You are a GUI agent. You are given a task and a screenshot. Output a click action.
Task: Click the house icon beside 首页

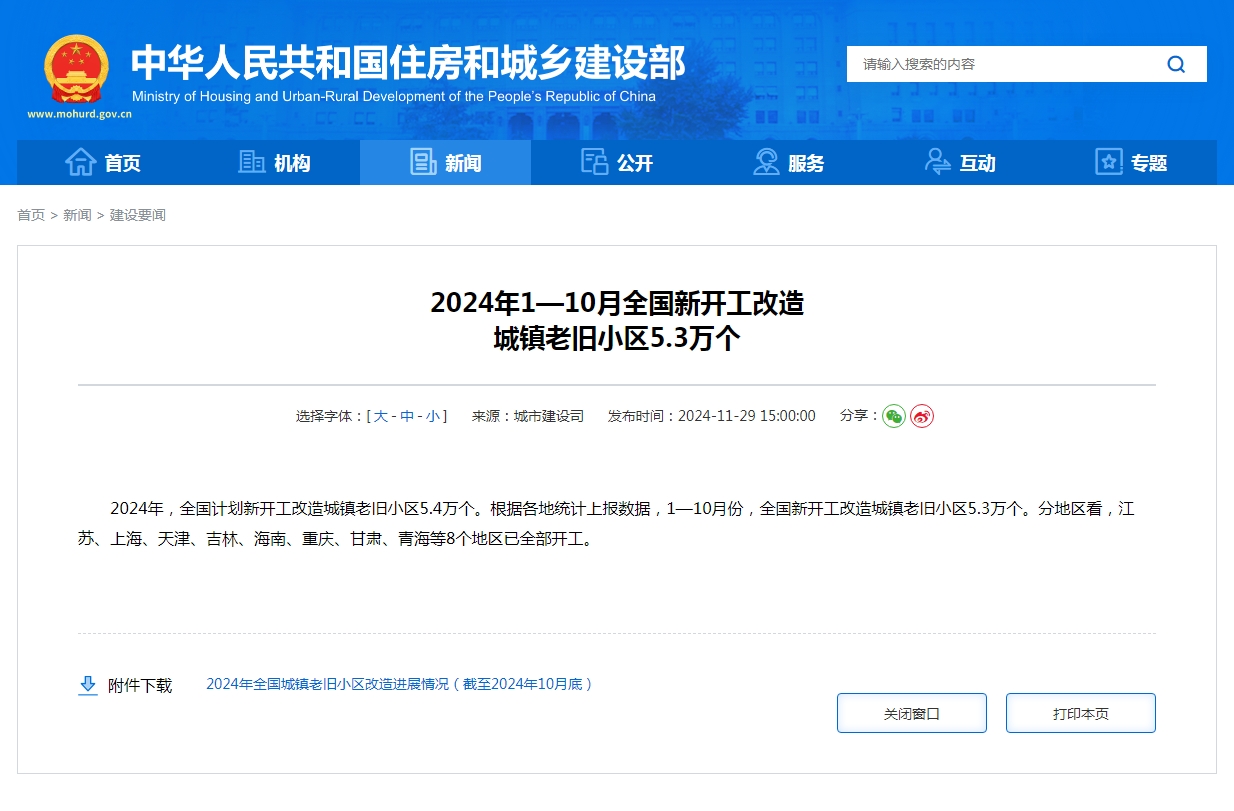click(80, 162)
